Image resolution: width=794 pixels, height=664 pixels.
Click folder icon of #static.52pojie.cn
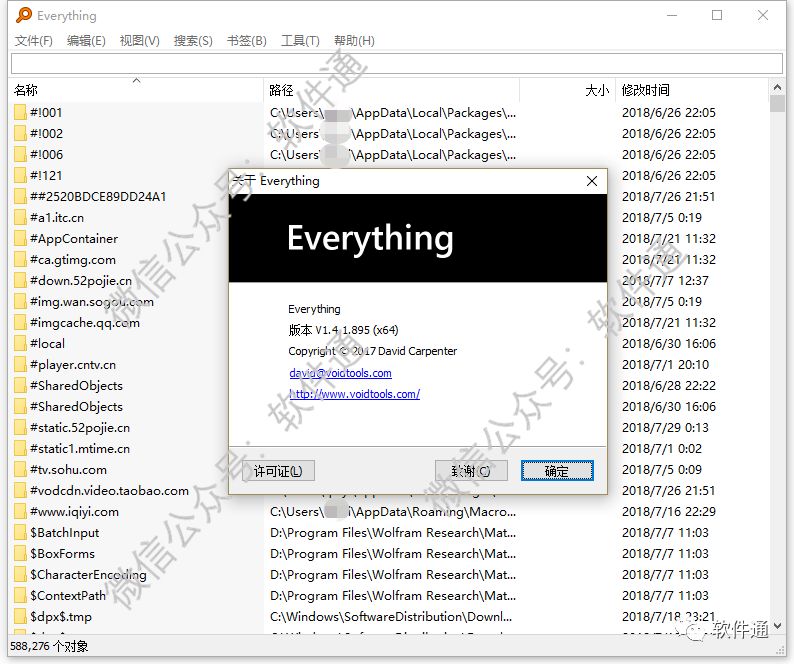tap(20, 428)
